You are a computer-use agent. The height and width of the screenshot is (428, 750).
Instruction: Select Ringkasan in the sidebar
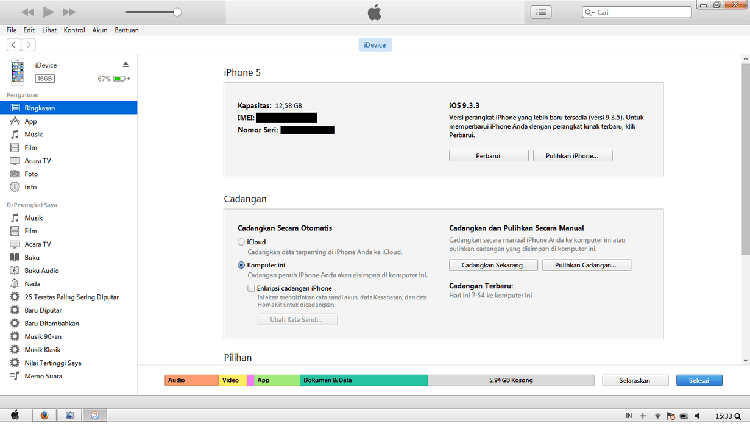pyautogui.click(x=68, y=108)
